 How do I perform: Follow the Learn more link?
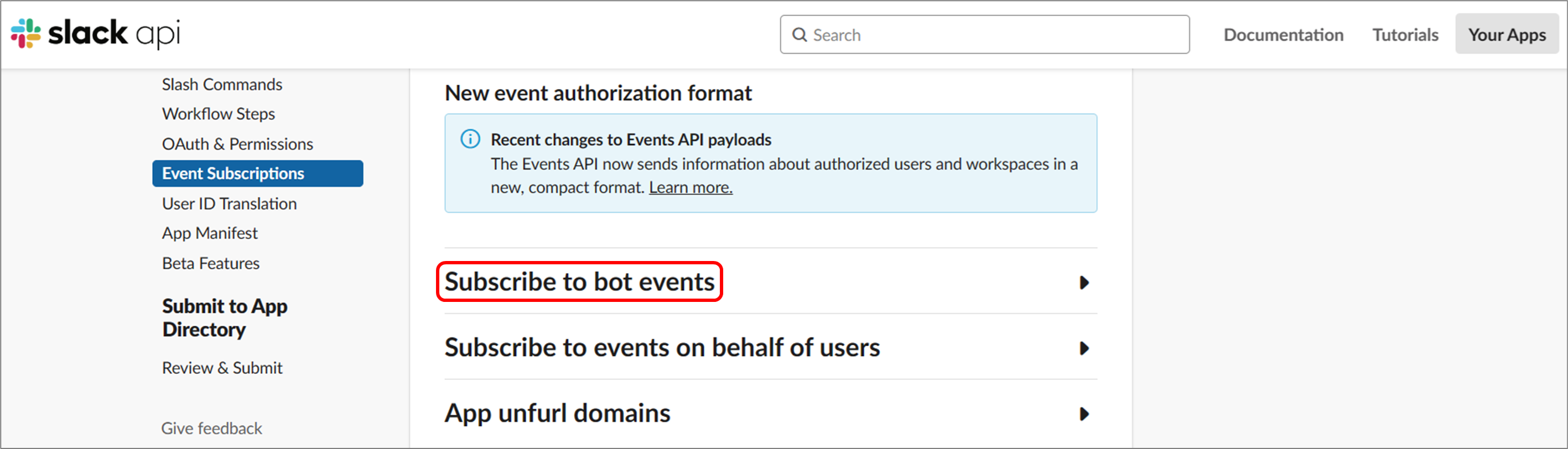tap(691, 187)
